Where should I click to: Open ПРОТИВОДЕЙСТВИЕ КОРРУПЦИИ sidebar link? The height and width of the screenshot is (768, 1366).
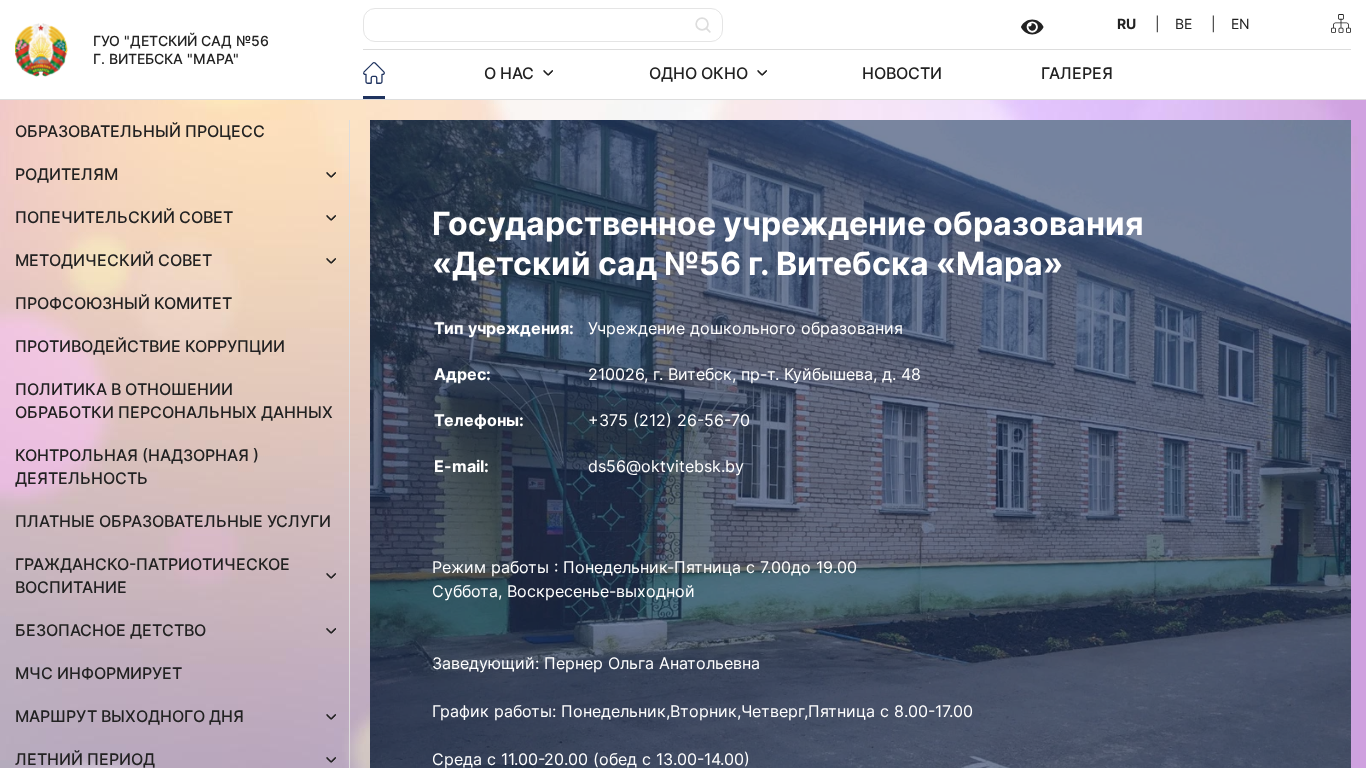(x=150, y=346)
